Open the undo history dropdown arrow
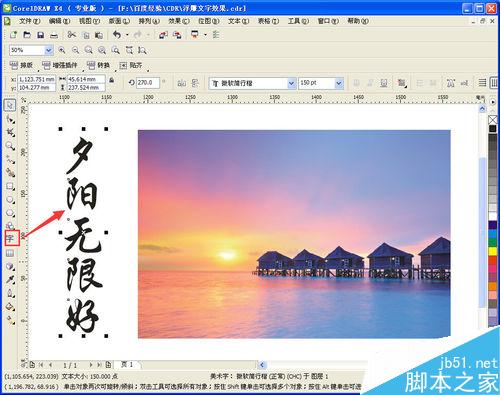500x395 pixels. (x=127, y=35)
